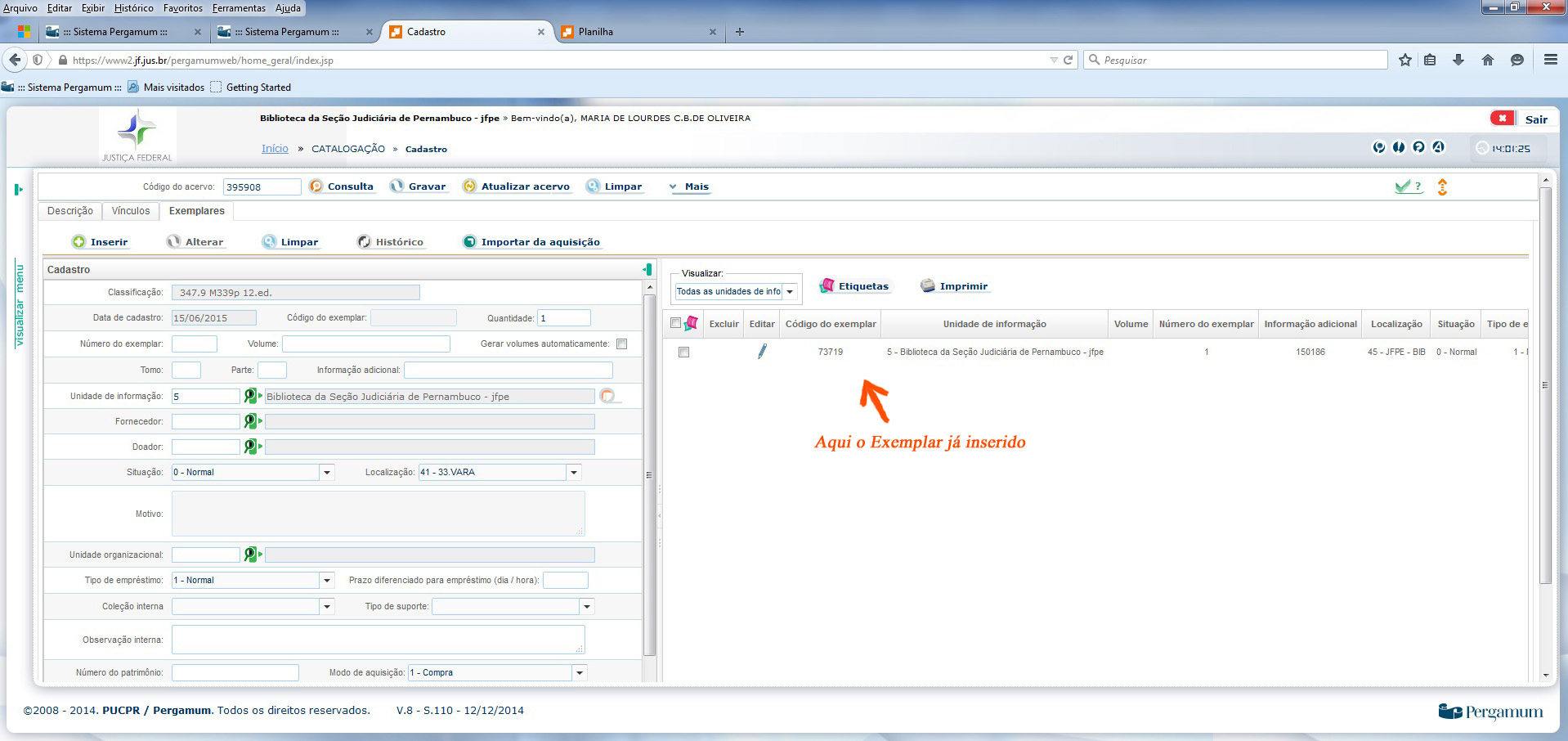Click the Gravar save icon

[x=397, y=186]
